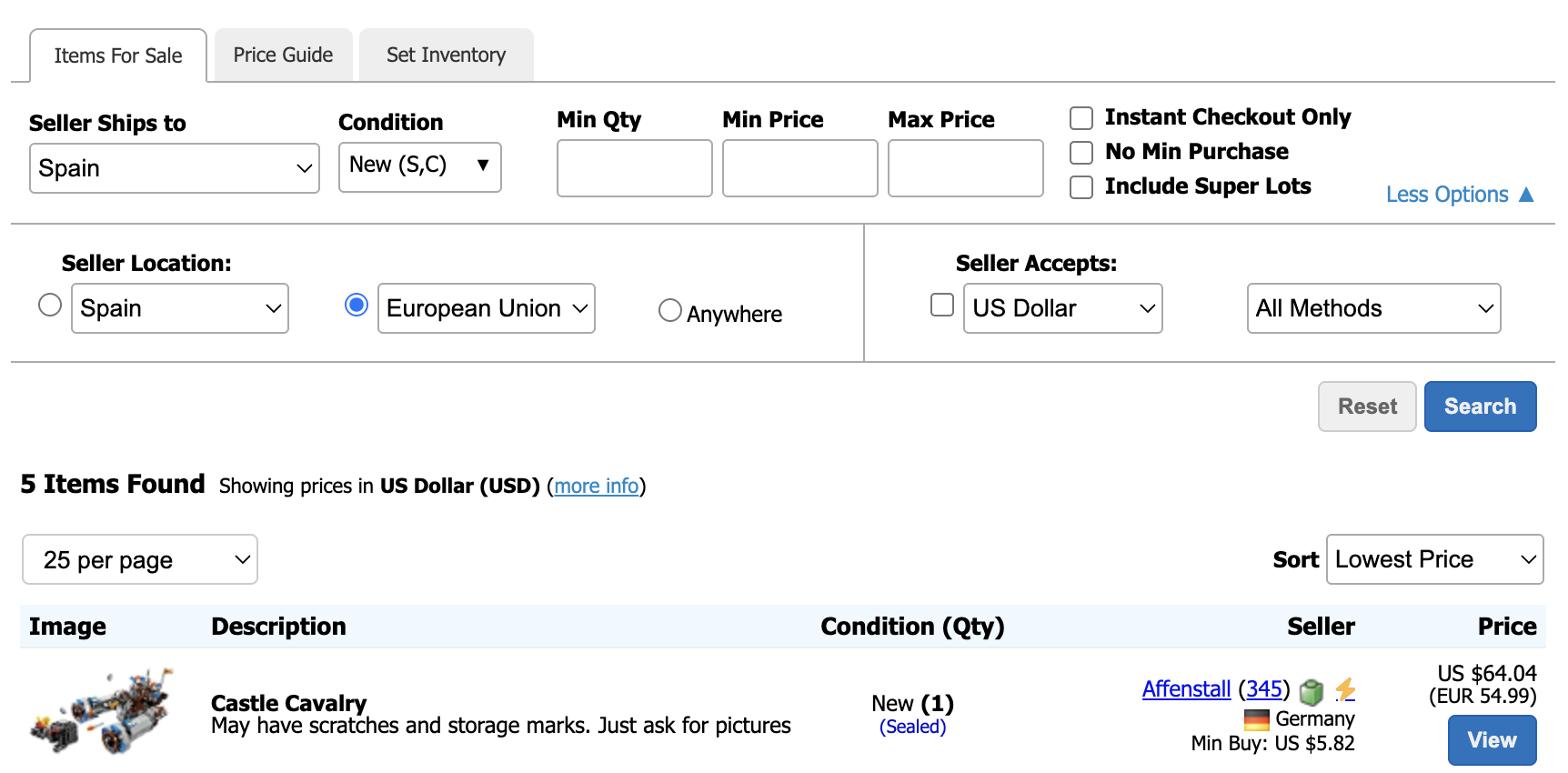Screen dimensions: 1568x773
Task: Click the Germany flag icon
Action: (1256, 719)
